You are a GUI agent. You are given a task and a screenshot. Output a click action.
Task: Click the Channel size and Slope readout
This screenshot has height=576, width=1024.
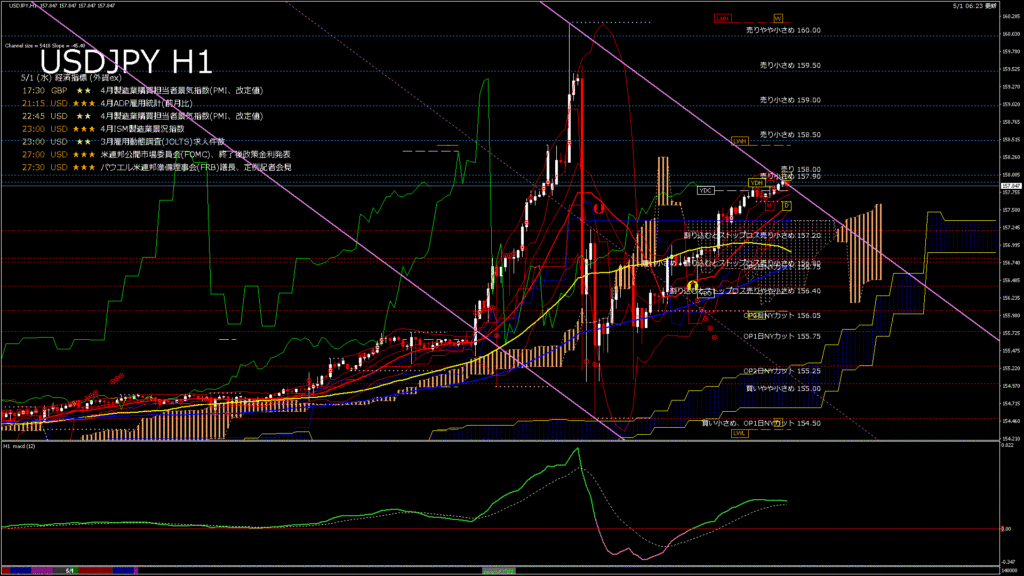coord(45,46)
